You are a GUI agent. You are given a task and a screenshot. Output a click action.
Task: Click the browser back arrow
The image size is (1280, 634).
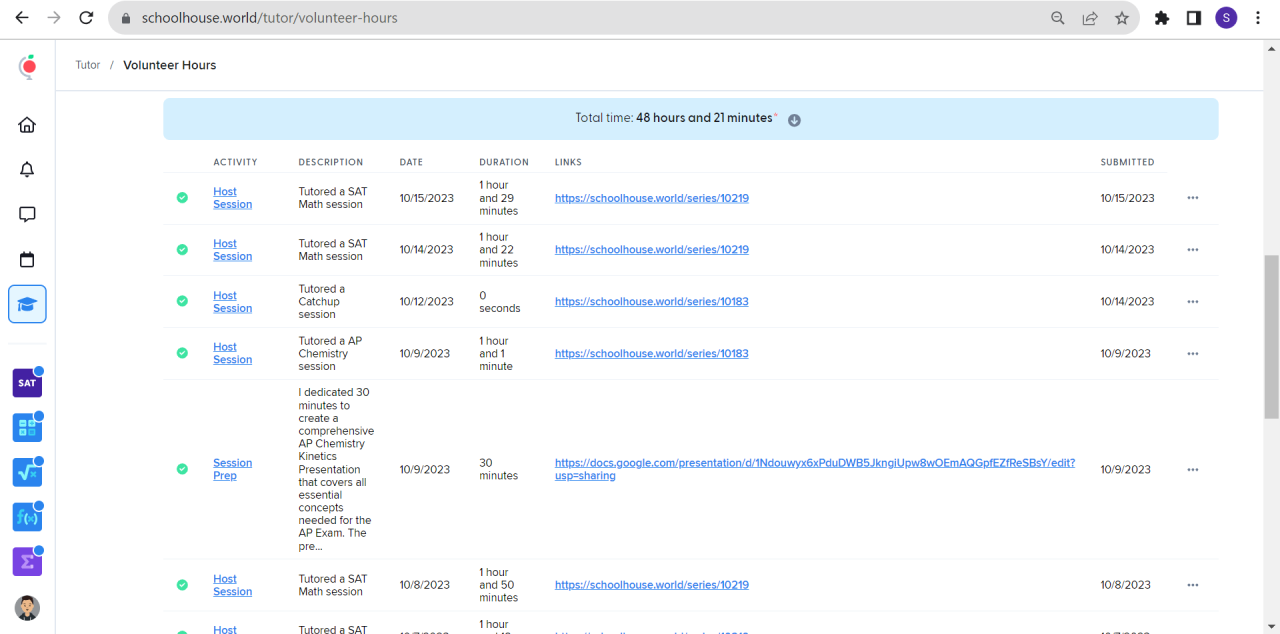(22, 18)
